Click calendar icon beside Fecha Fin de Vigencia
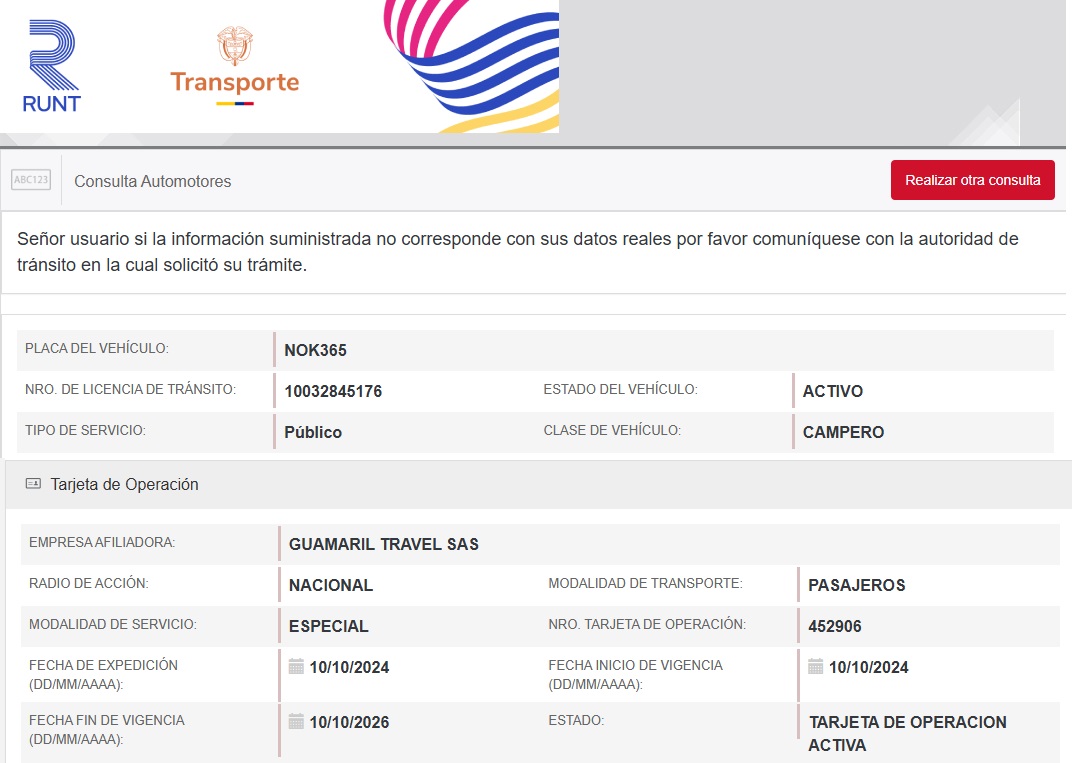The height and width of the screenshot is (763, 1072). coord(296,722)
